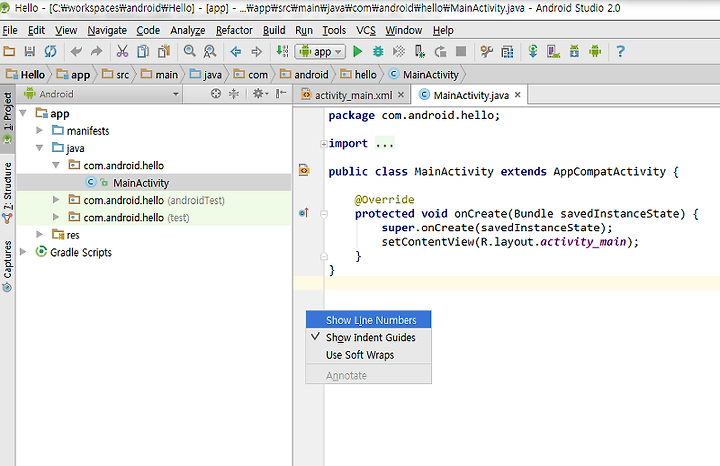
Task: Click the MainActivity breadcrumb
Action: 424,74
